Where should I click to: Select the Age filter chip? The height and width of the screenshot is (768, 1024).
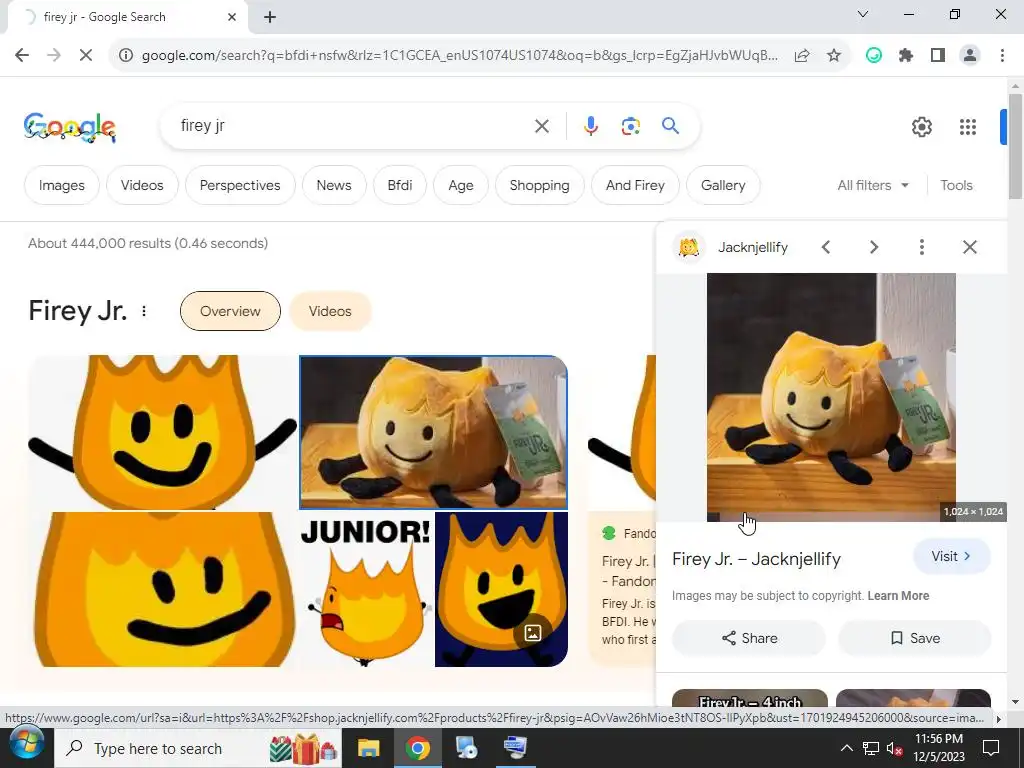pos(460,185)
